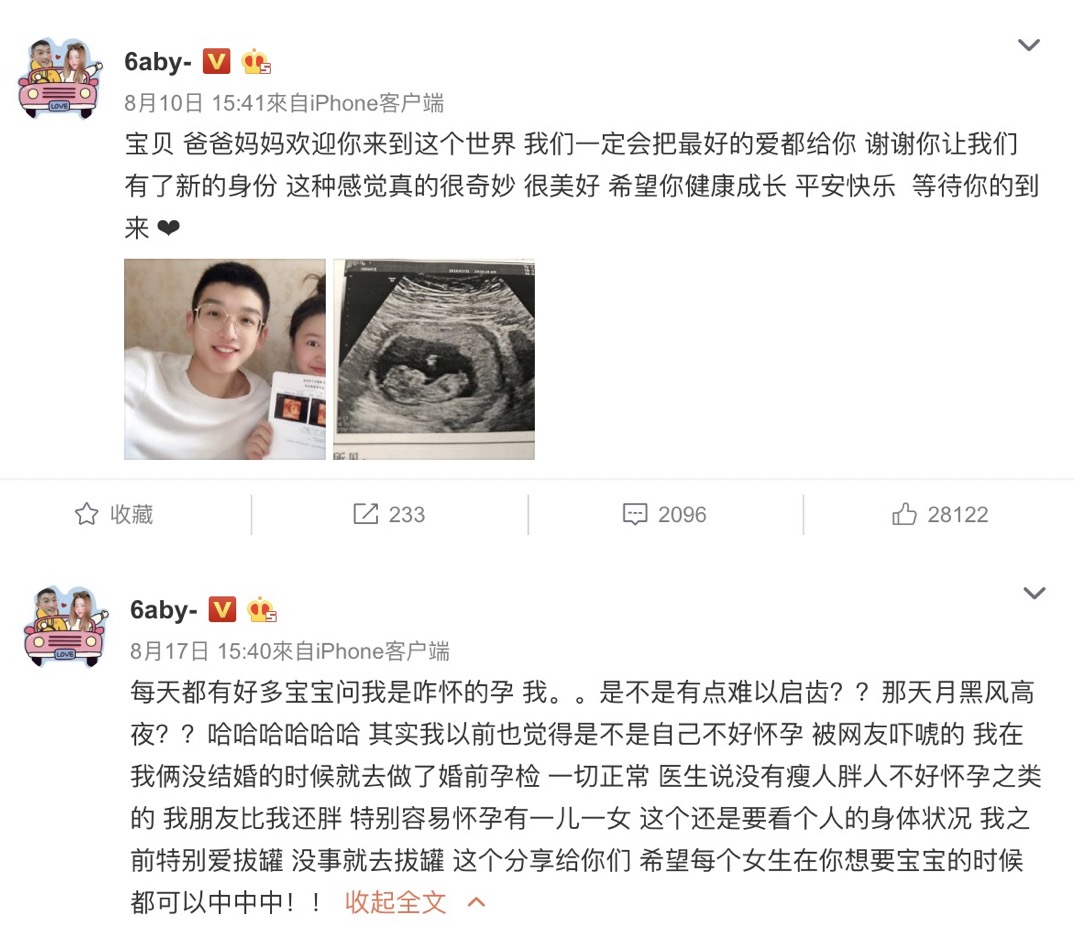This screenshot has width=1088, height=942.
Task: Click crown membership badge on second post
Action: tap(262, 610)
